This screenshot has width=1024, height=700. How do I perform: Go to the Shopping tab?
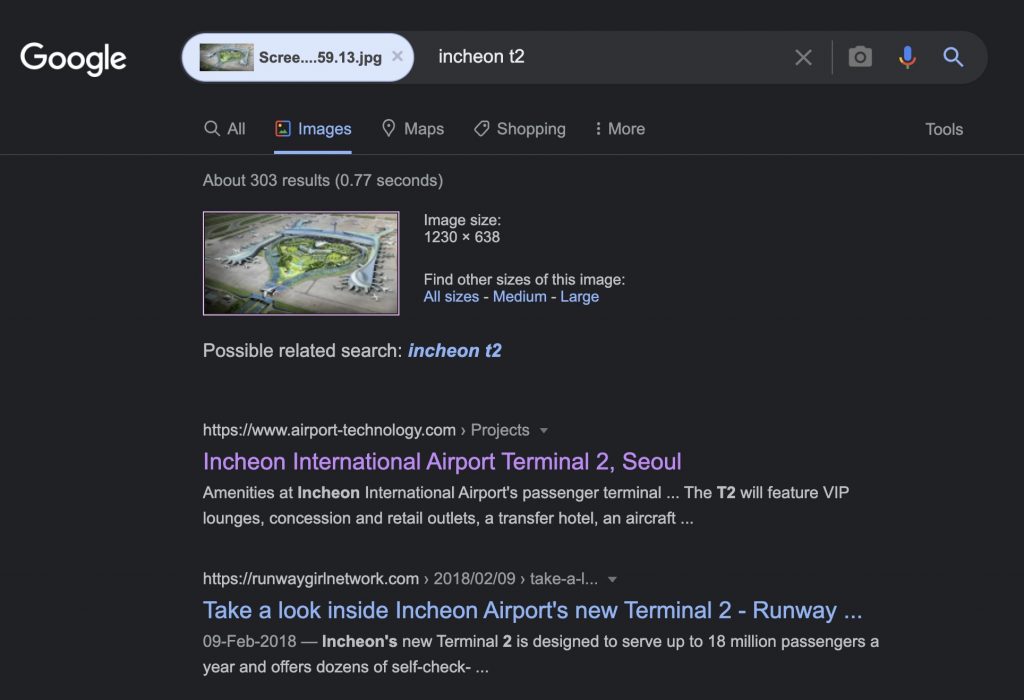point(520,129)
